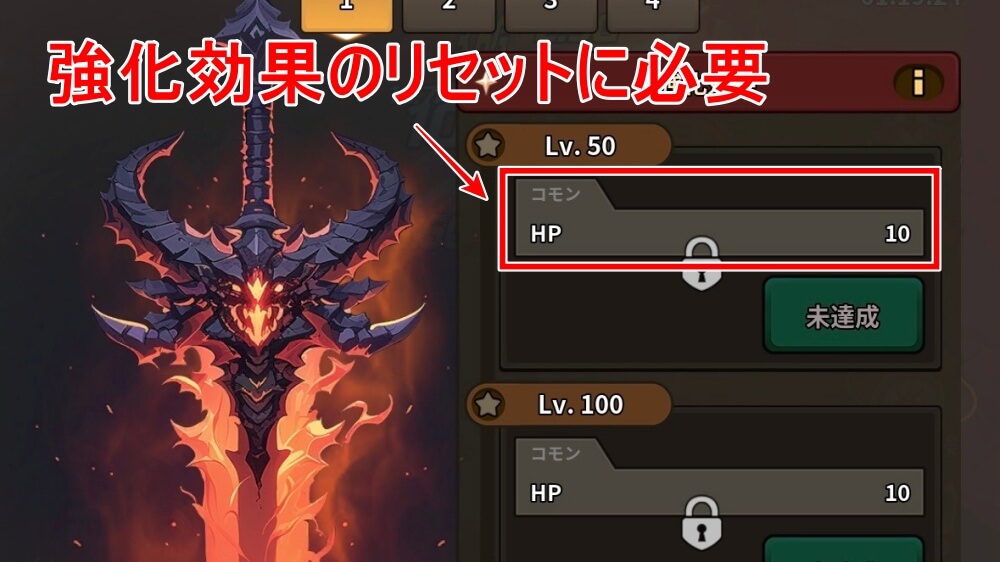The image size is (1000, 562).
Task: Click the 未達成 button in the Lv. 50 panel
Action: (x=843, y=315)
